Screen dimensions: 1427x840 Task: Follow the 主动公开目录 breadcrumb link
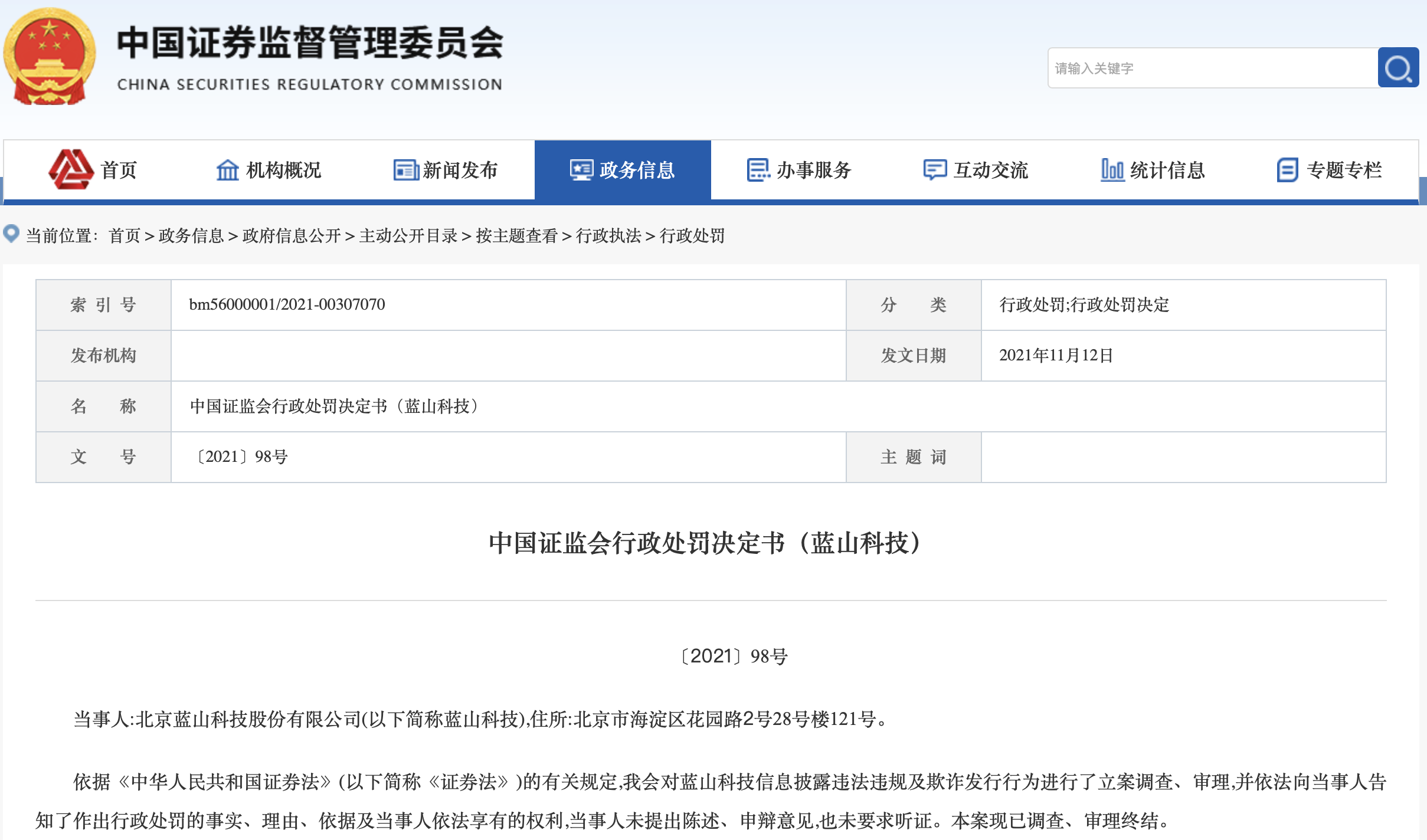[x=408, y=236]
